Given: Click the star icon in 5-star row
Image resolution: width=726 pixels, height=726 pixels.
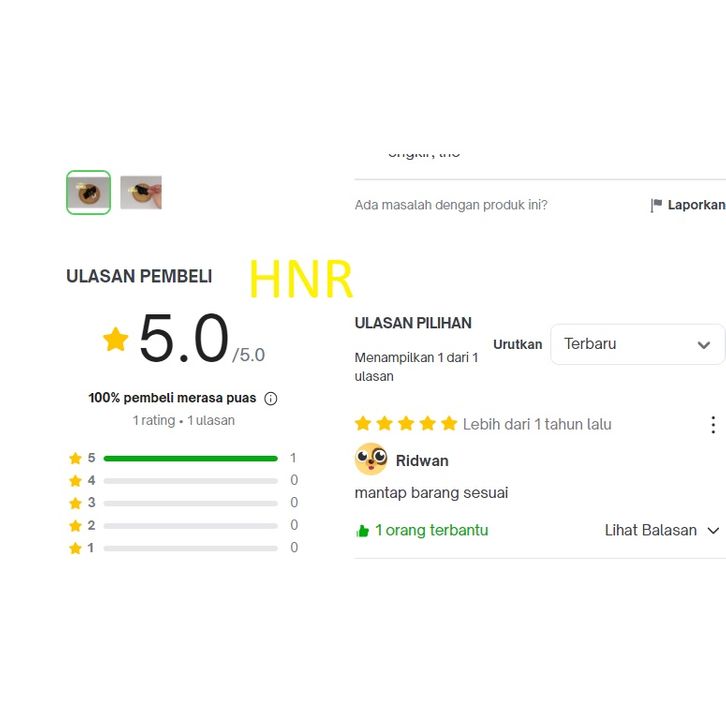Looking at the screenshot, I should (x=75, y=458).
